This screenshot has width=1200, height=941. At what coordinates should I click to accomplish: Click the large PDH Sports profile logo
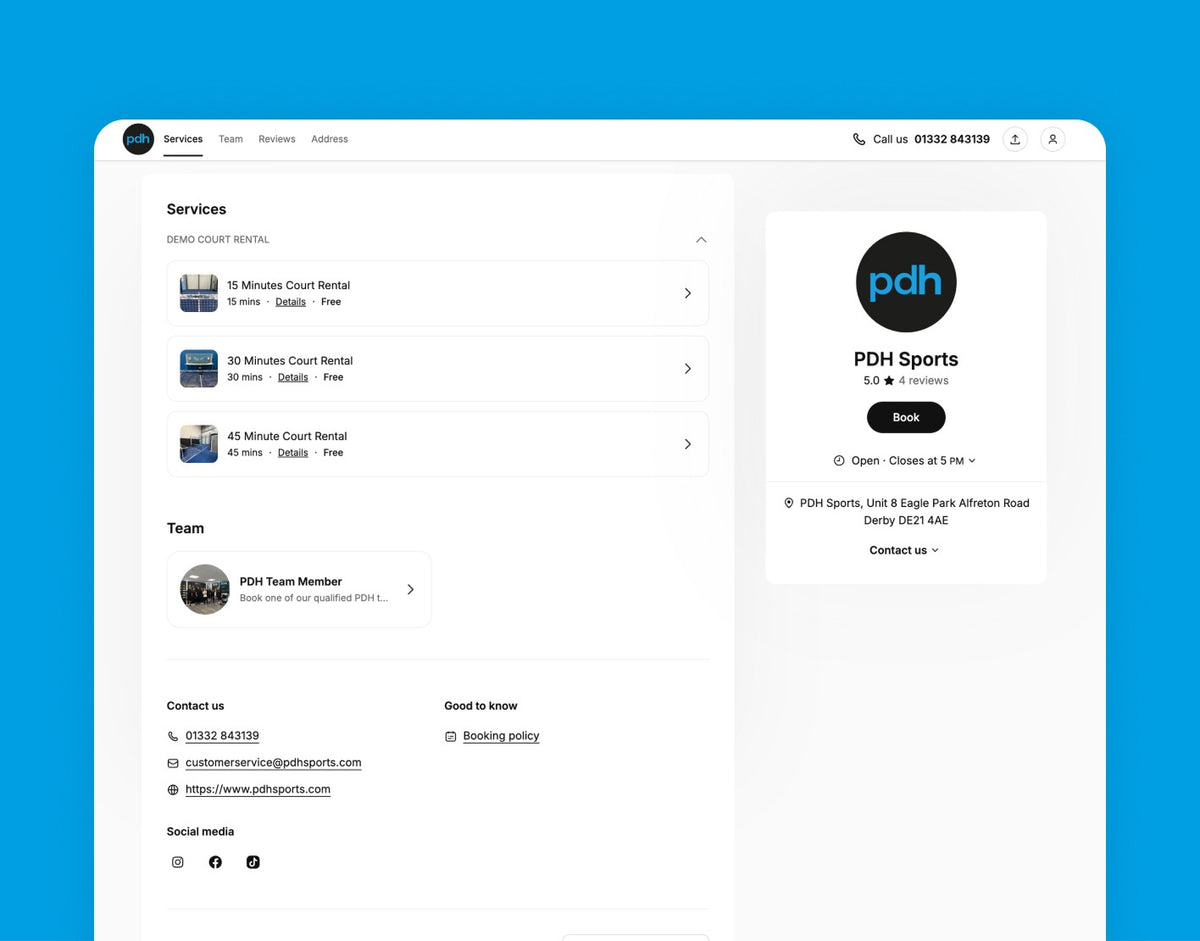pyautogui.click(x=906, y=282)
